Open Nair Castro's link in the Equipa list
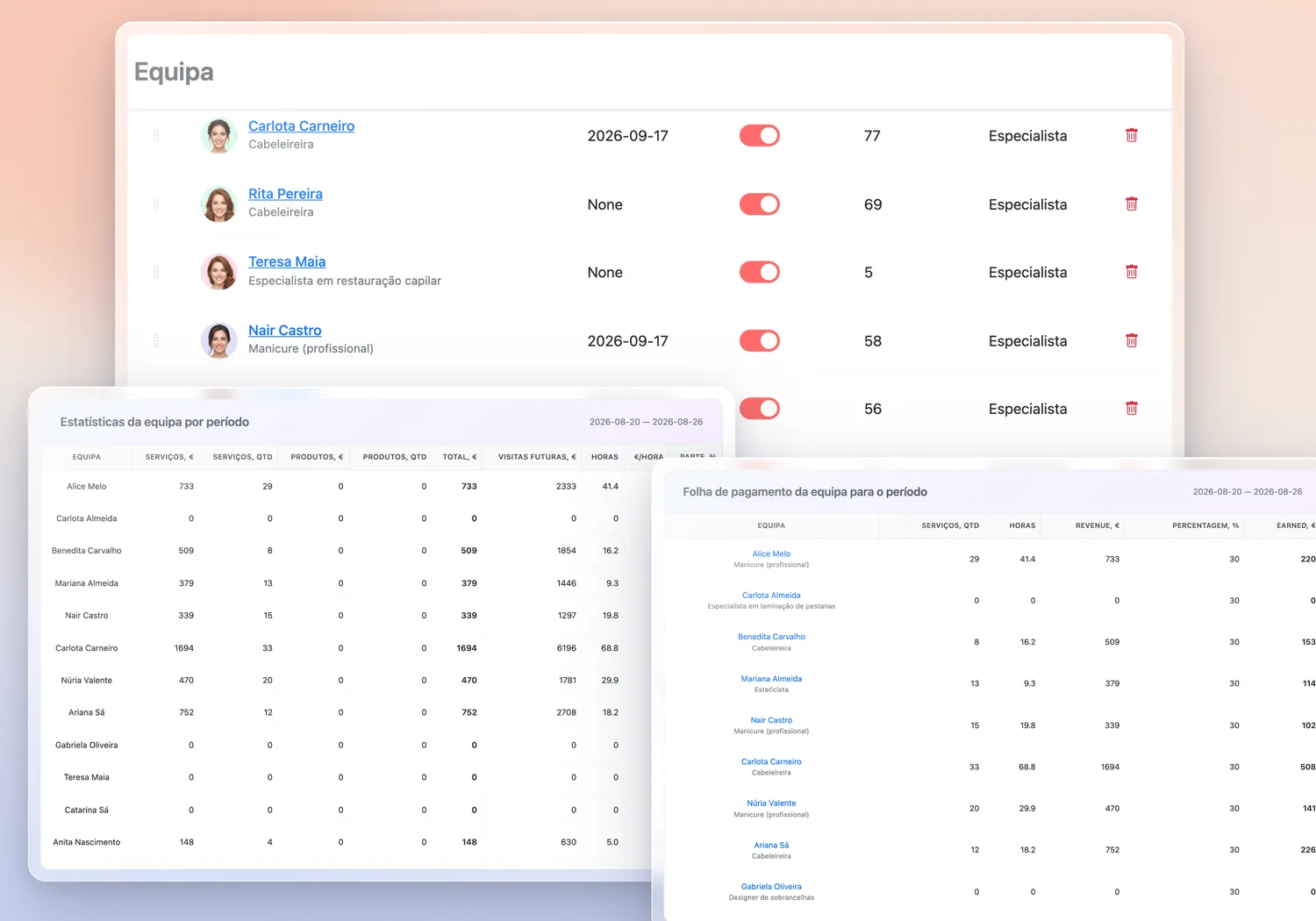 pos(284,330)
